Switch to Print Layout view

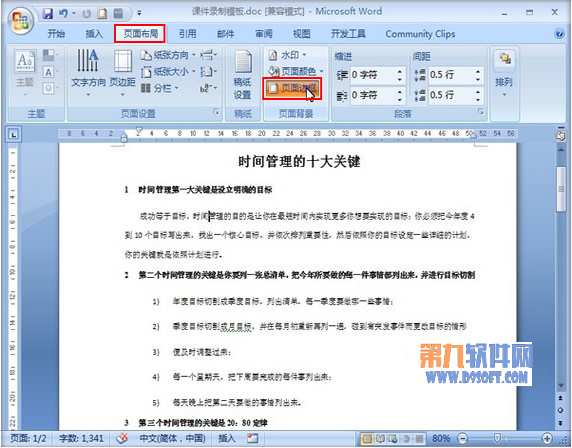click(367, 438)
